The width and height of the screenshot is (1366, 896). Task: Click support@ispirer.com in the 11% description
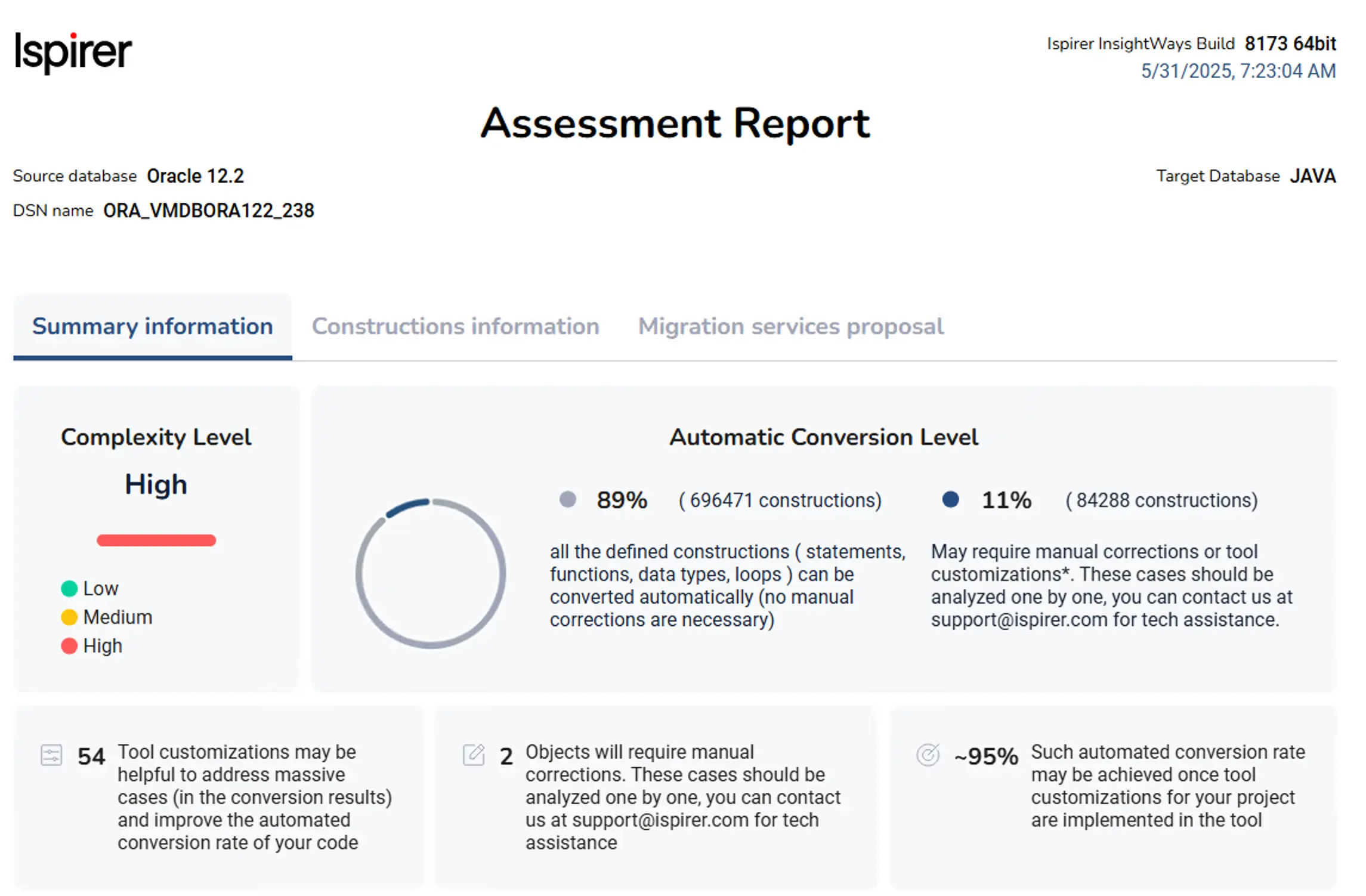coord(1019,620)
